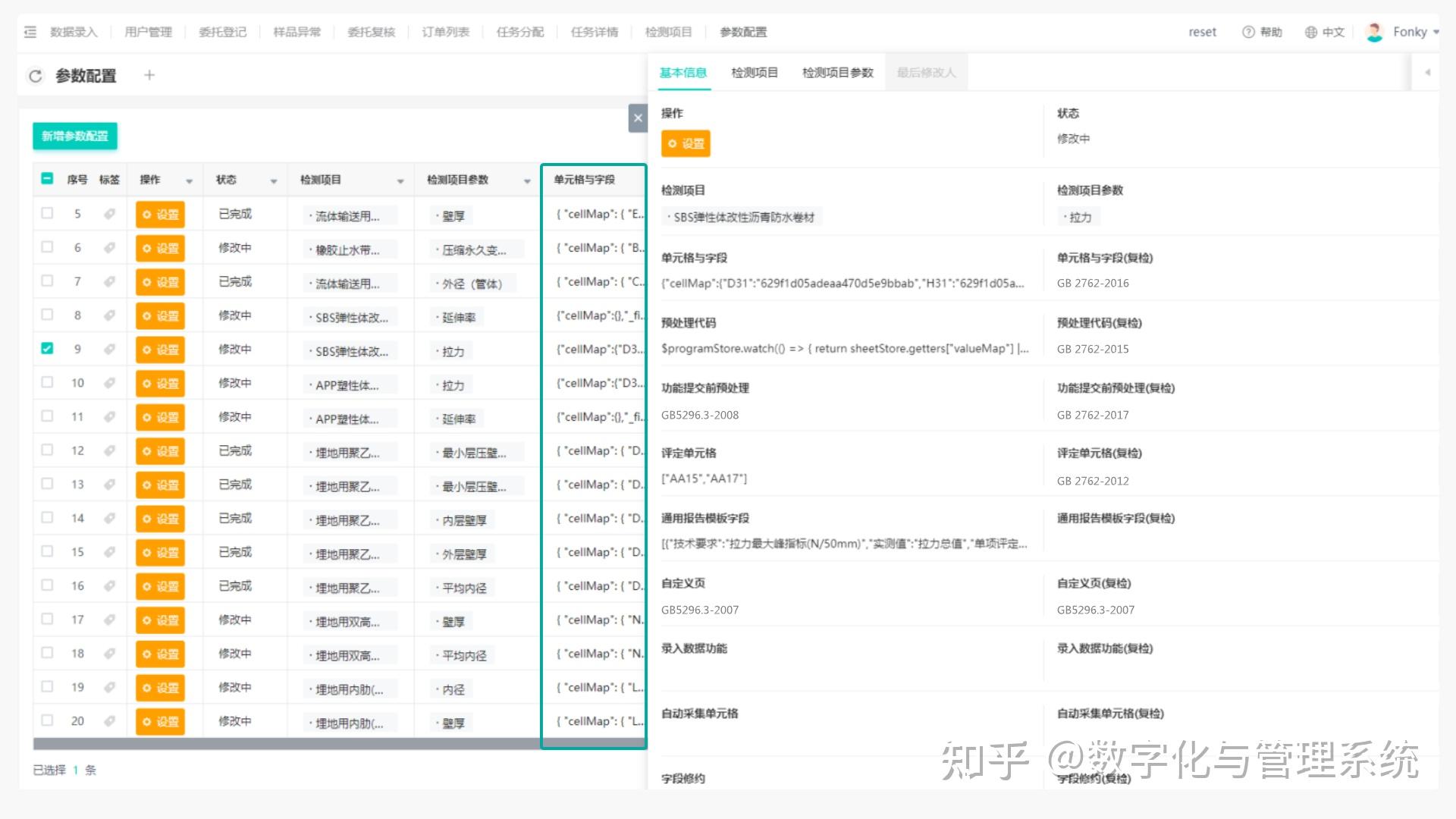1456x819 pixels.
Task: Click the reset link
Action: [x=1202, y=32]
